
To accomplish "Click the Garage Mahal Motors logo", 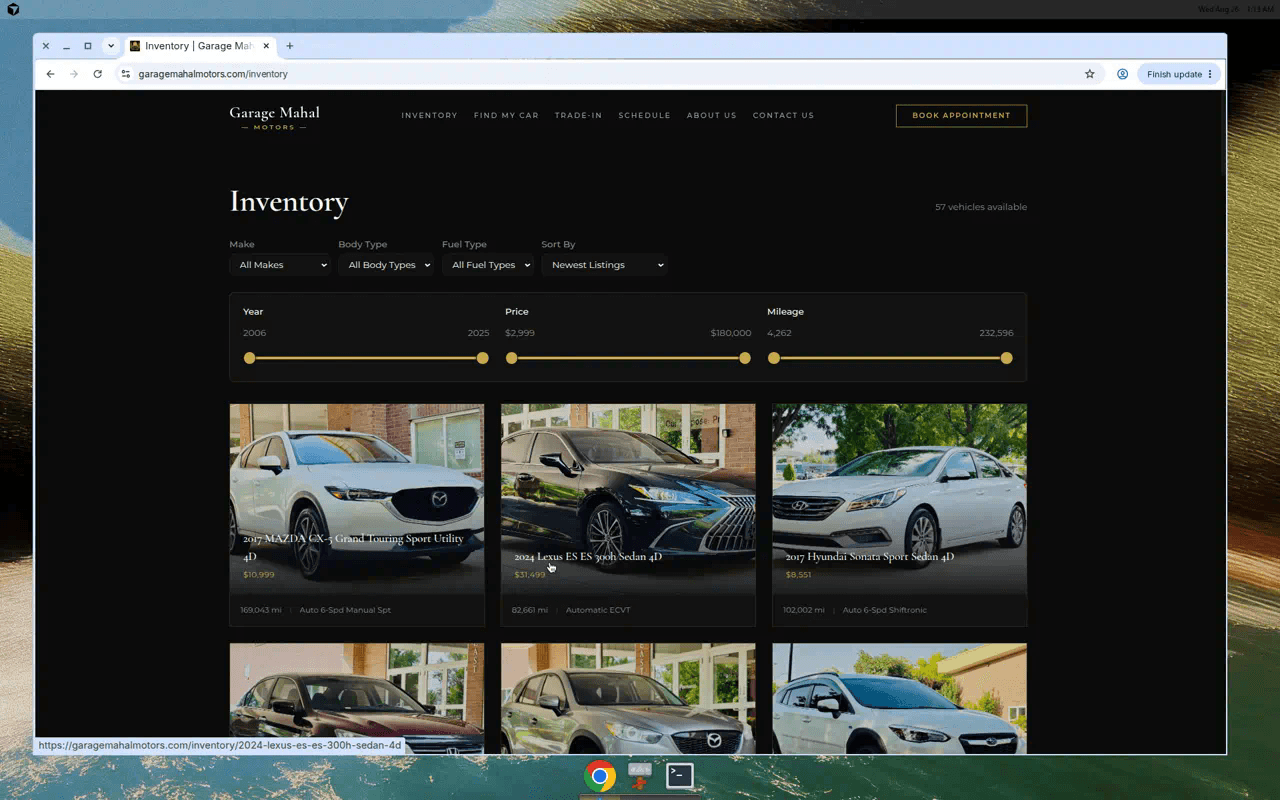I will [274, 117].
